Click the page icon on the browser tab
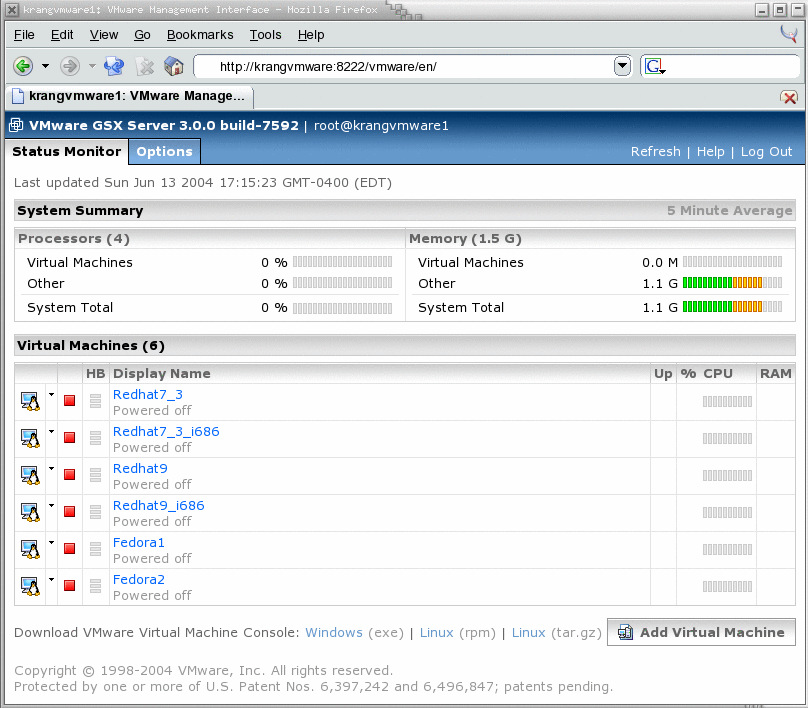Viewport: 808px width, 708px height. point(18,96)
